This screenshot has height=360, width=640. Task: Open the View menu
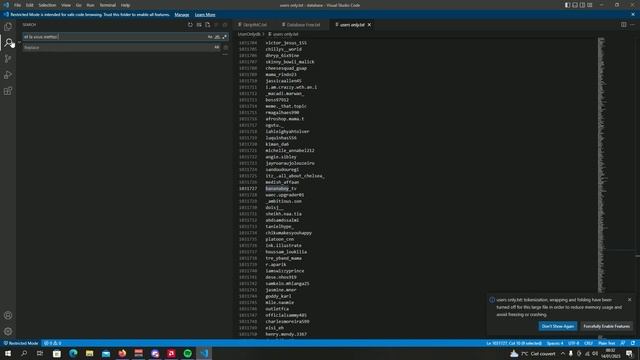click(x=66, y=5)
